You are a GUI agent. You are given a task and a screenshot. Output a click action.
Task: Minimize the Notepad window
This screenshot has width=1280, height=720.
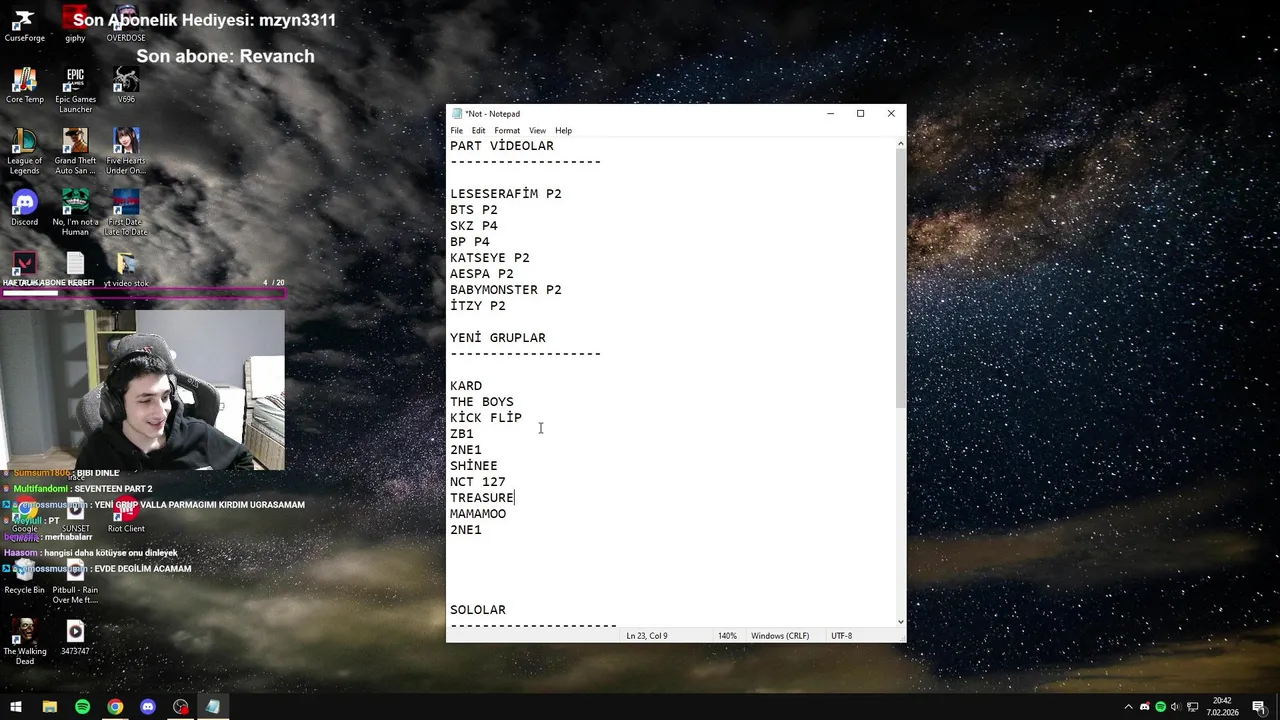pyautogui.click(x=830, y=113)
